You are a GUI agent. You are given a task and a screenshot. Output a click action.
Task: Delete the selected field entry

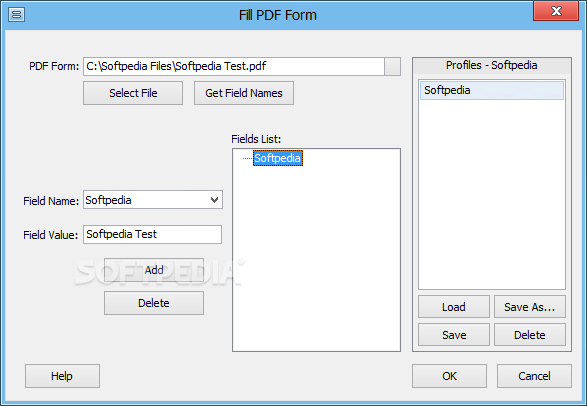[154, 303]
